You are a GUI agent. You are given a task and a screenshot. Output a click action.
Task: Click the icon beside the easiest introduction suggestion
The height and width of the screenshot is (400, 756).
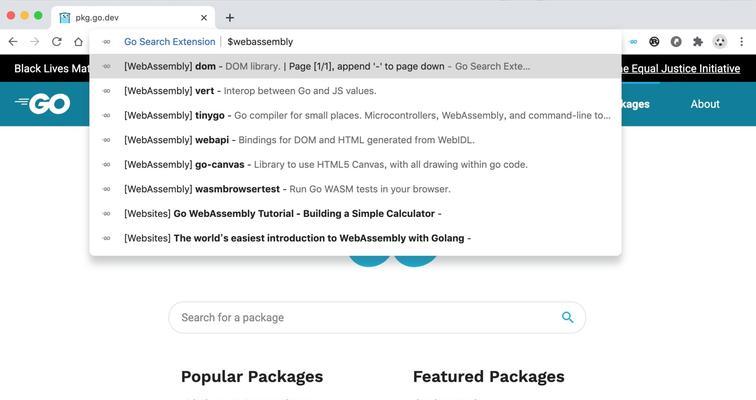(x=107, y=239)
